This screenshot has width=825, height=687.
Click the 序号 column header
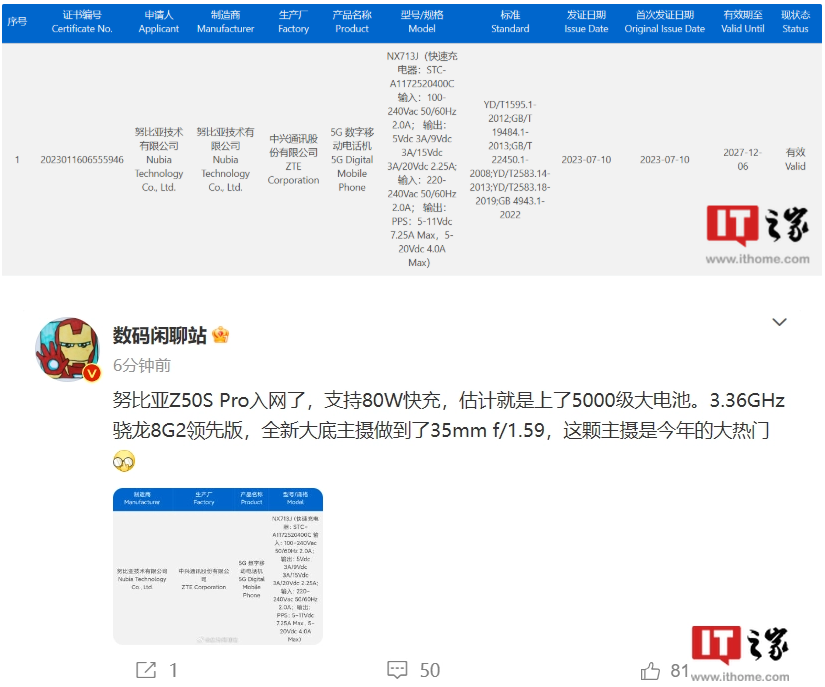coord(17,22)
